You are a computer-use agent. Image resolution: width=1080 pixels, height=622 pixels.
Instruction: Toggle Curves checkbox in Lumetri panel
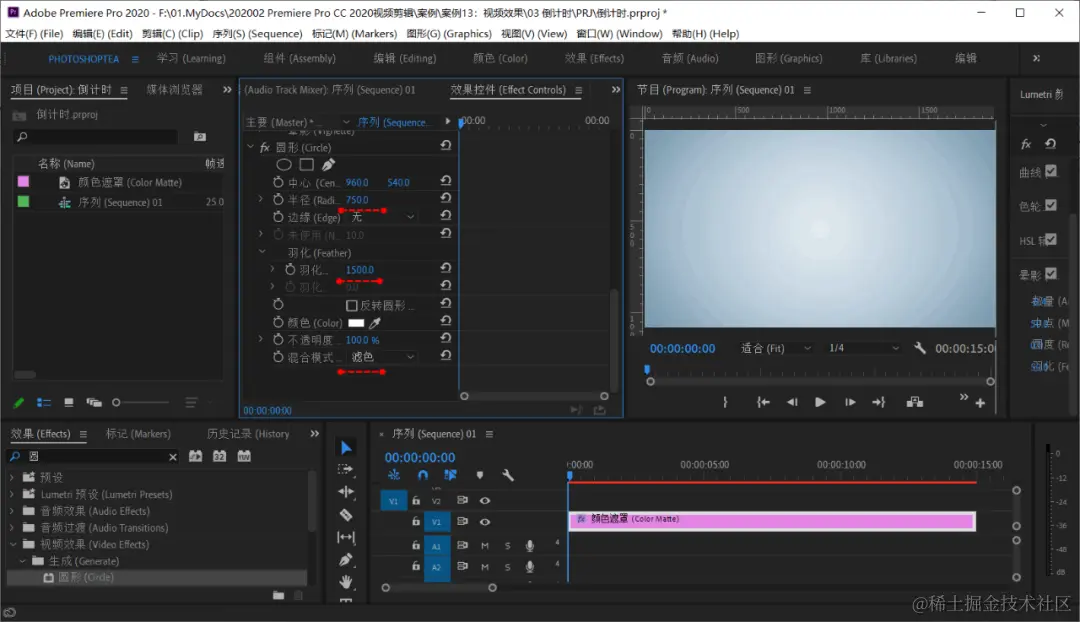1051,171
